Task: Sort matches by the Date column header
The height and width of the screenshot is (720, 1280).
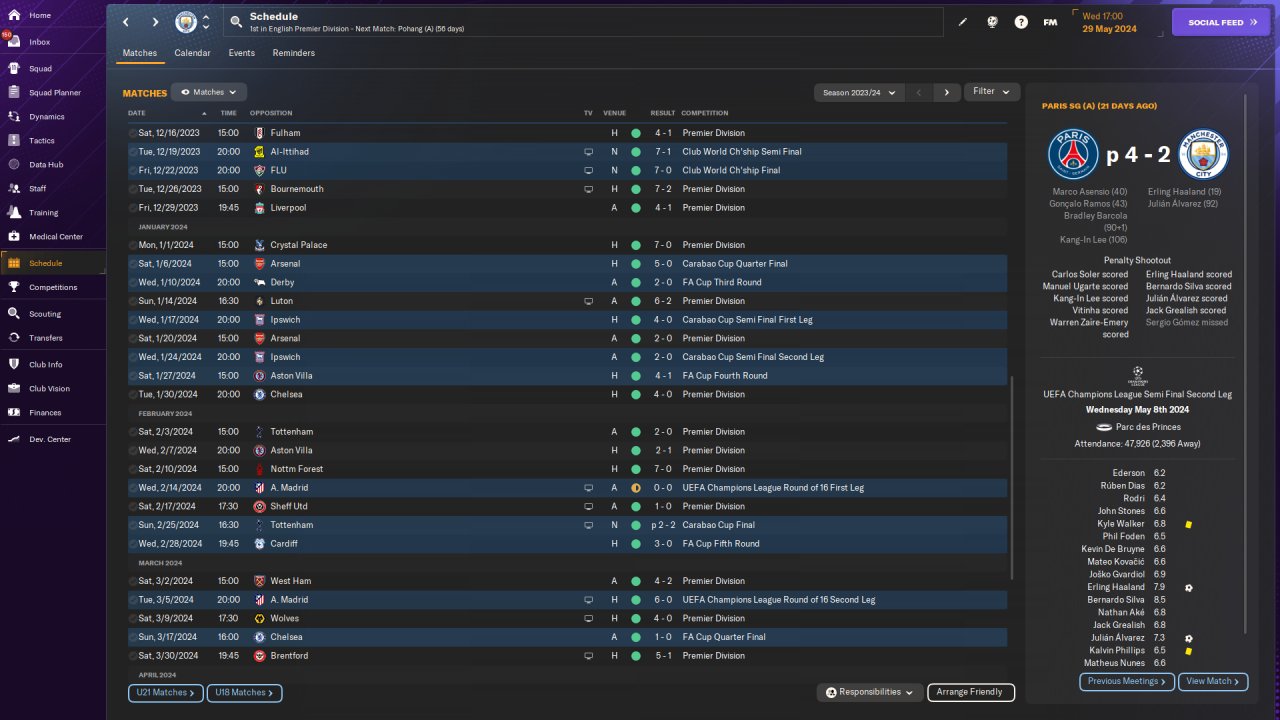Action: tap(137, 113)
